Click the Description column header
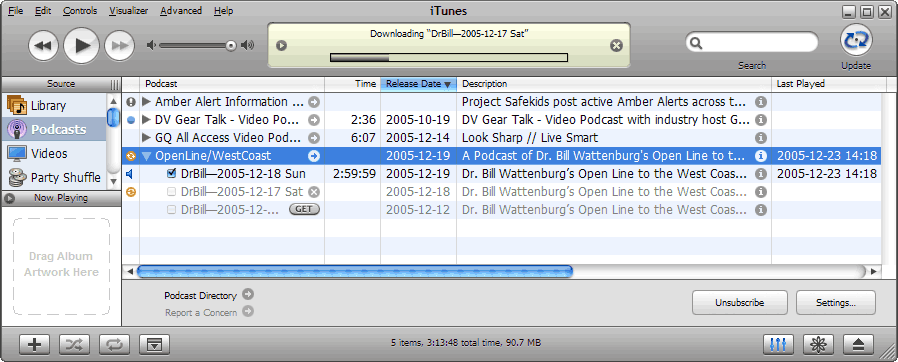Screen dimensions: 898x362 click(x=614, y=84)
